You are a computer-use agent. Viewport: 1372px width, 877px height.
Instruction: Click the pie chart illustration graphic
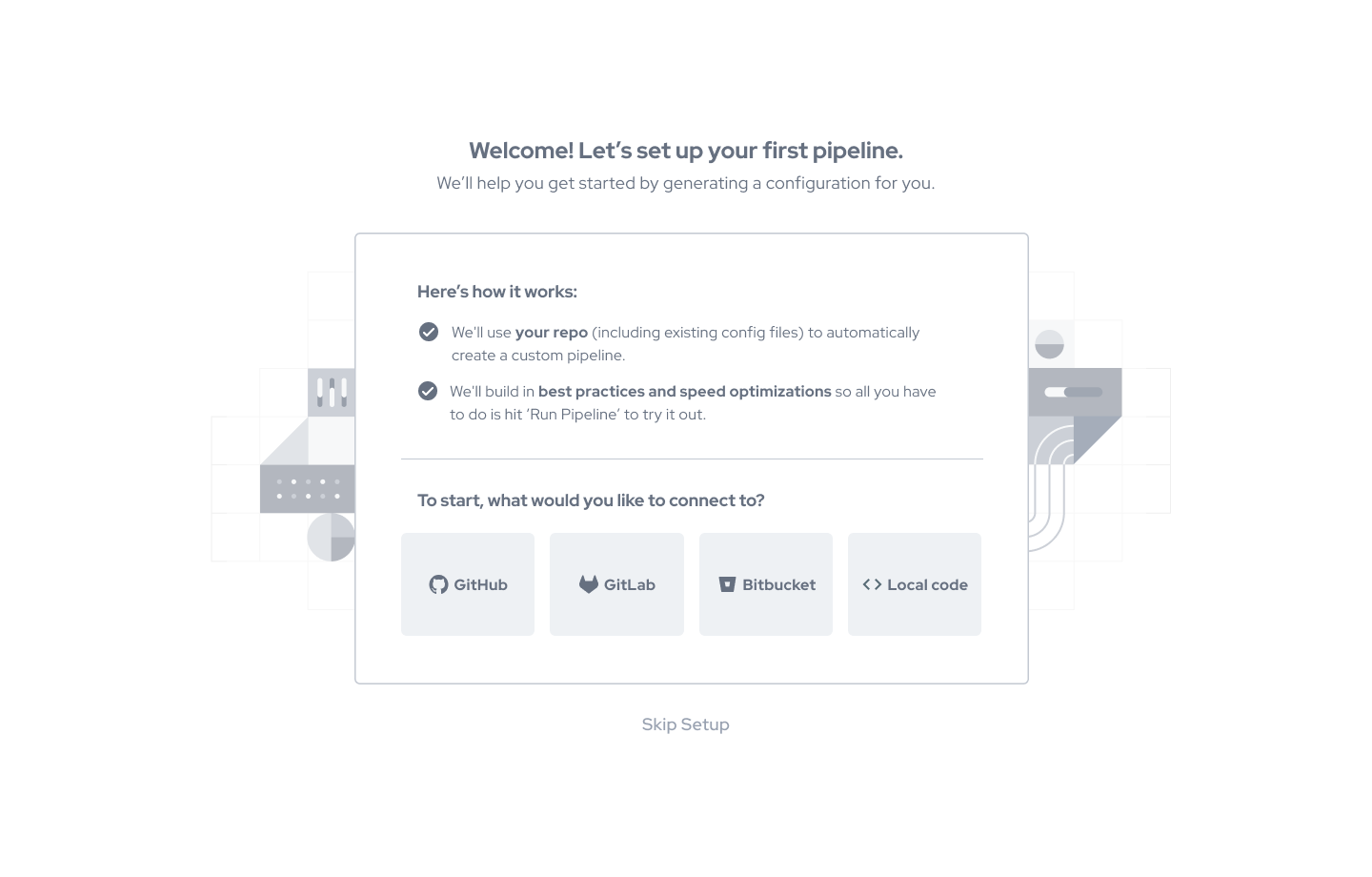(331, 537)
